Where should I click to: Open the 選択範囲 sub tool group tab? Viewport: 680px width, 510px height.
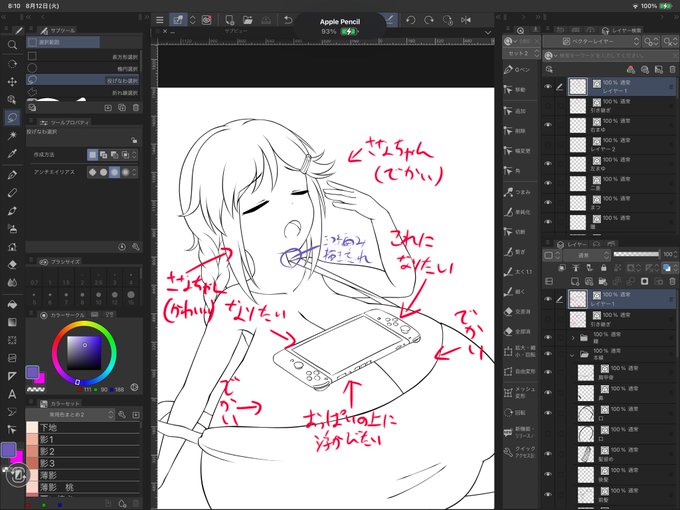coord(63,42)
